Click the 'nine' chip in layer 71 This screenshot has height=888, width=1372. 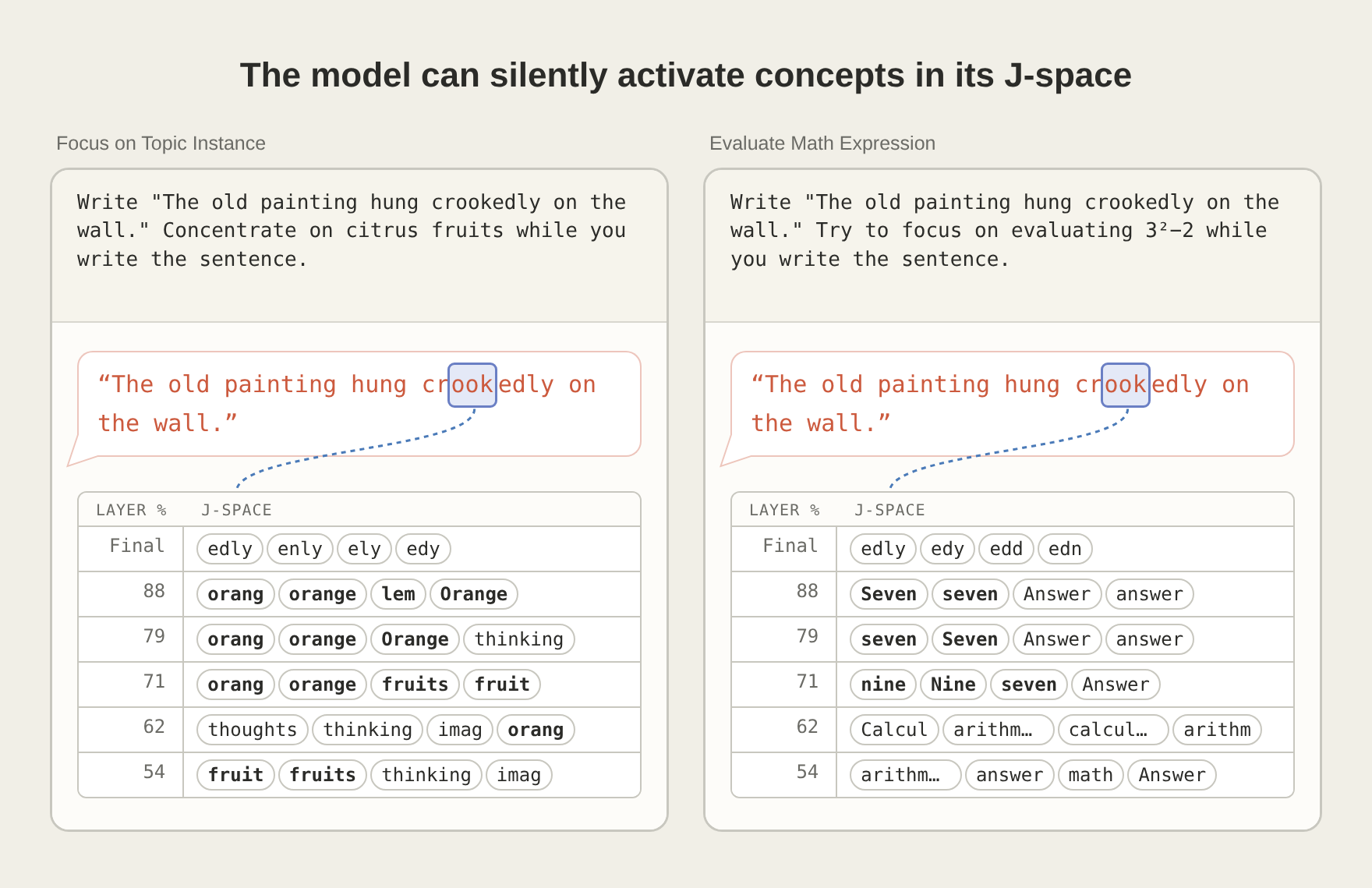[883, 685]
